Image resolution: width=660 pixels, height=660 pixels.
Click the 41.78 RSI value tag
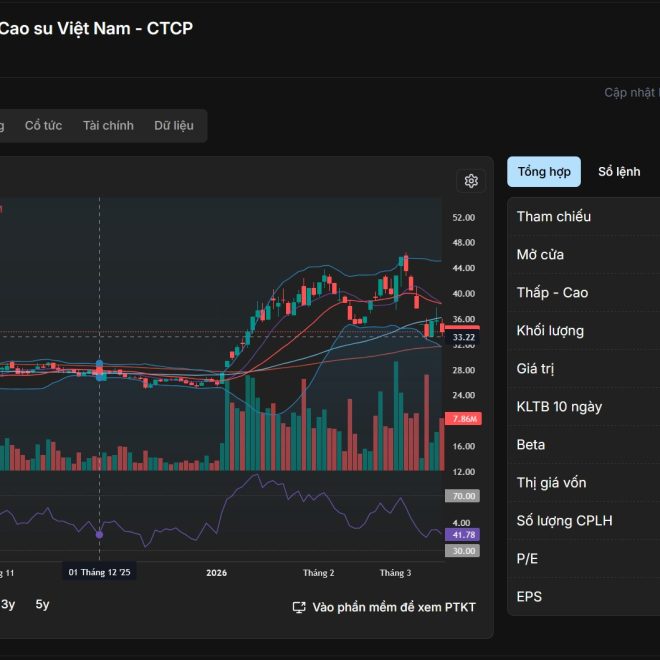[463, 535]
